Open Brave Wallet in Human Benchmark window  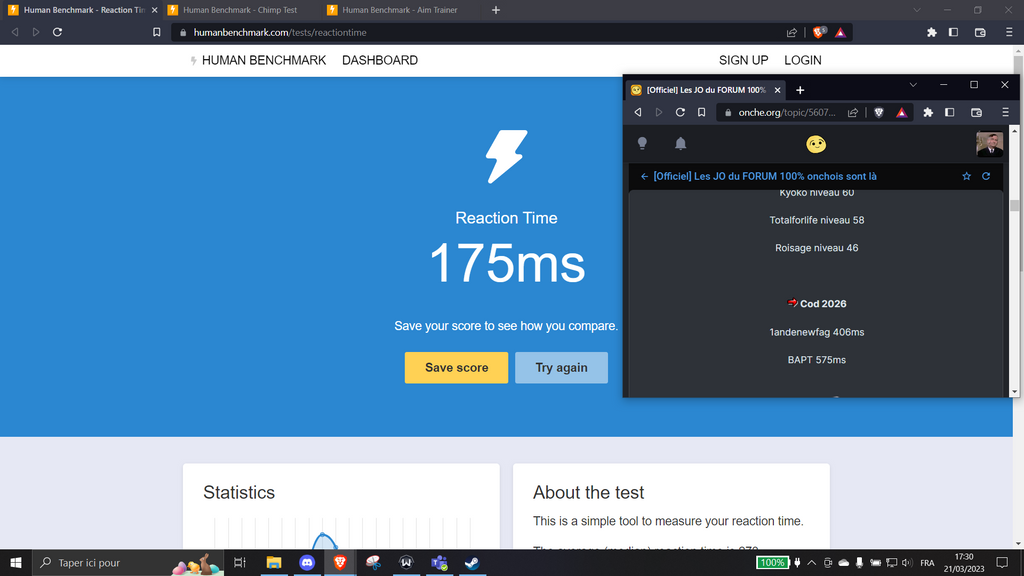980,32
